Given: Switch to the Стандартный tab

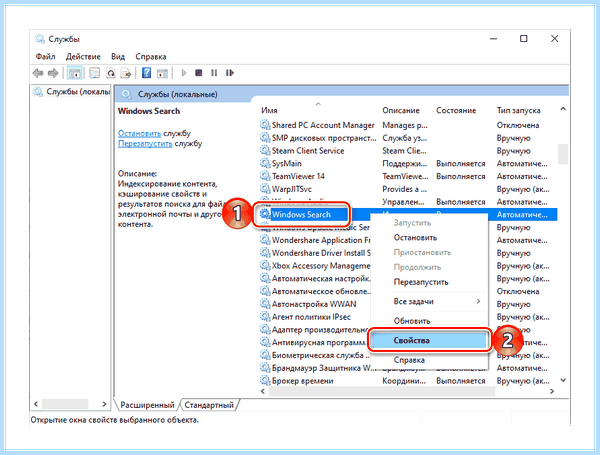Looking at the screenshot, I should tap(209, 405).
